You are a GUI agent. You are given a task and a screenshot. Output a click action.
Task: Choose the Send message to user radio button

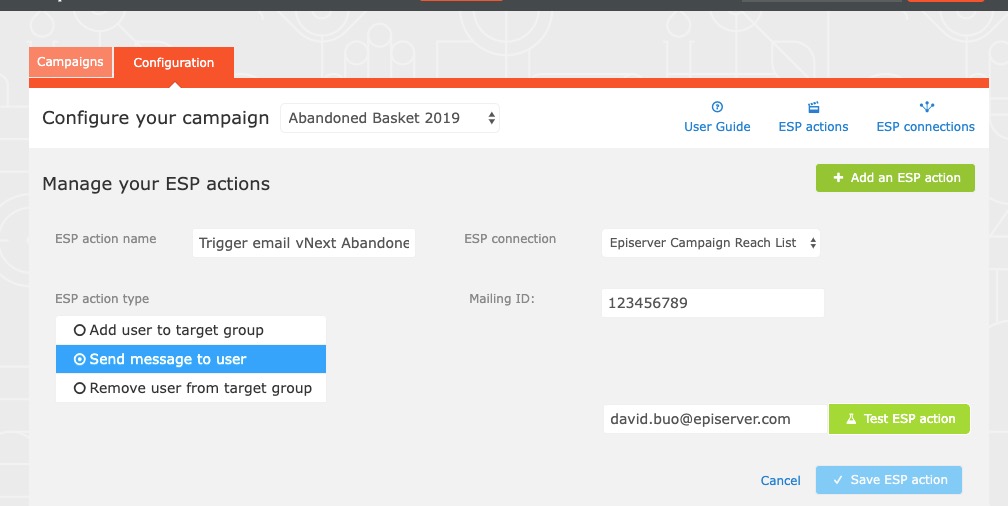tap(80, 359)
